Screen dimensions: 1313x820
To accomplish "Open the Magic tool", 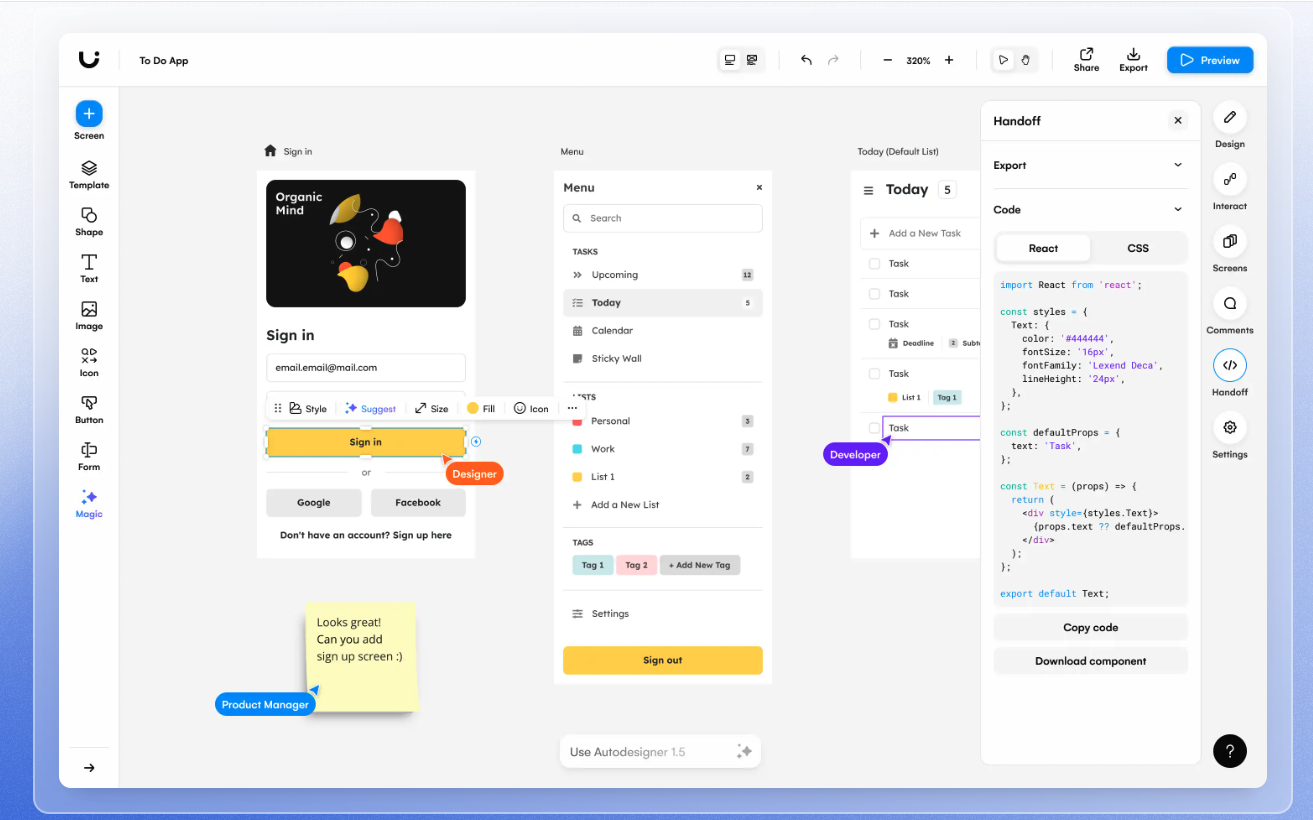I will (89, 503).
